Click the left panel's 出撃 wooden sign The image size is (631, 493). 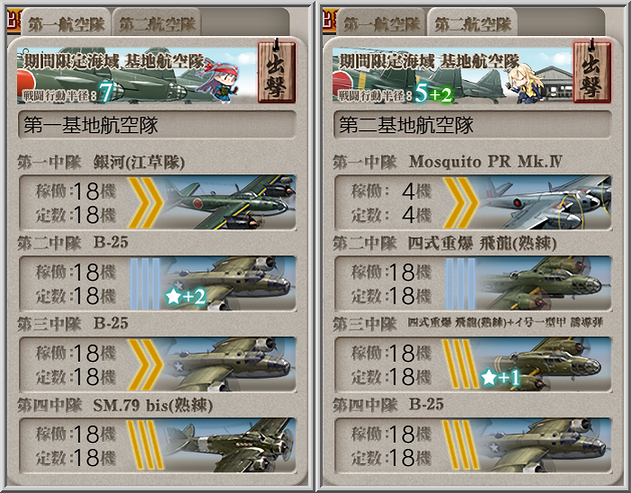pyautogui.click(x=276, y=72)
